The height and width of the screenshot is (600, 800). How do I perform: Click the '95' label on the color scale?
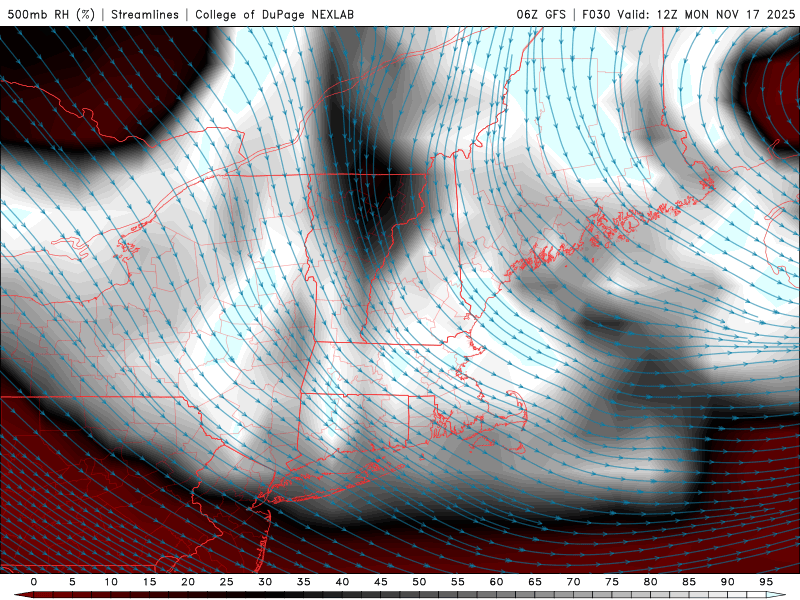pyautogui.click(x=766, y=582)
